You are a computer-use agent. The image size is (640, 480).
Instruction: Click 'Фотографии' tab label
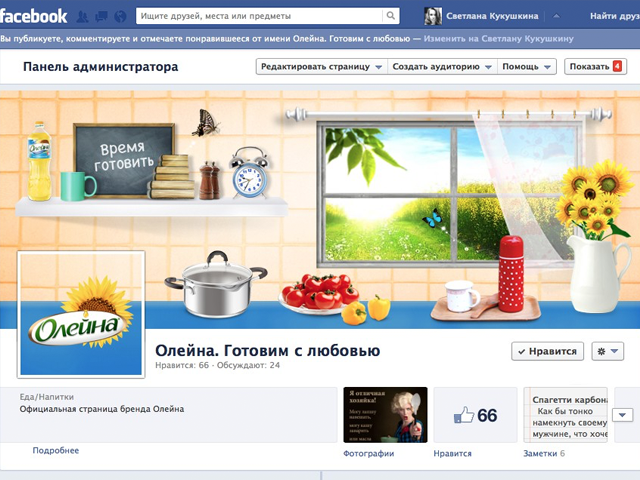(369, 453)
